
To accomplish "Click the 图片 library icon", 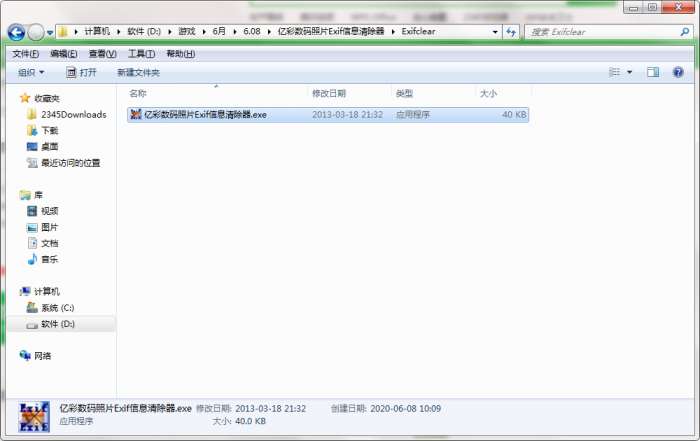I will [x=32, y=227].
